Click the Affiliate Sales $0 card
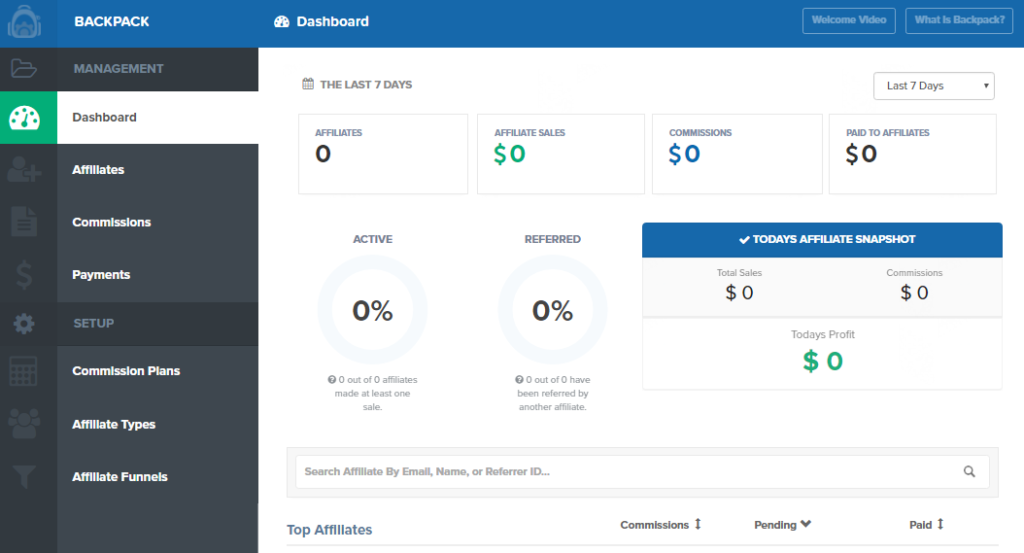The width and height of the screenshot is (1024, 553). pyautogui.click(x=561, y=154)
